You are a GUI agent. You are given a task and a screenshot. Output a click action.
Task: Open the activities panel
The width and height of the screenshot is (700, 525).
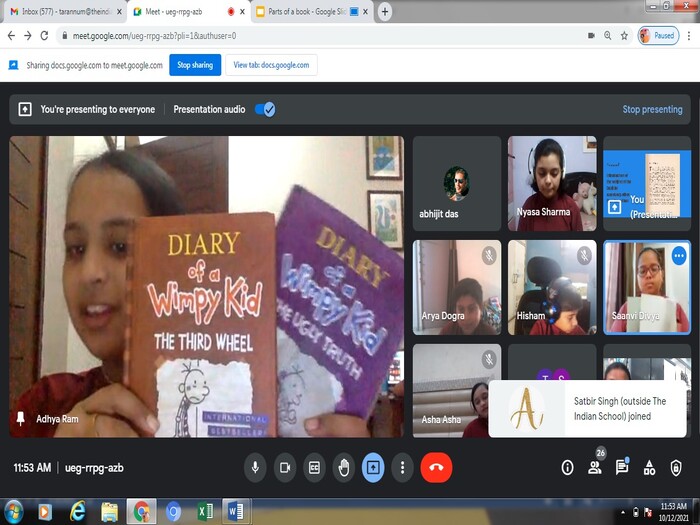649,467
